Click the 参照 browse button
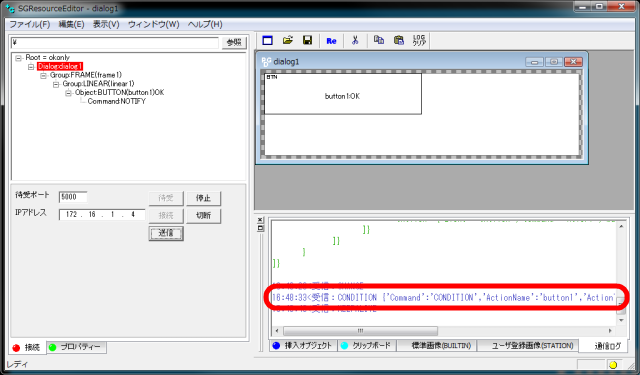 tap(234, 42)
